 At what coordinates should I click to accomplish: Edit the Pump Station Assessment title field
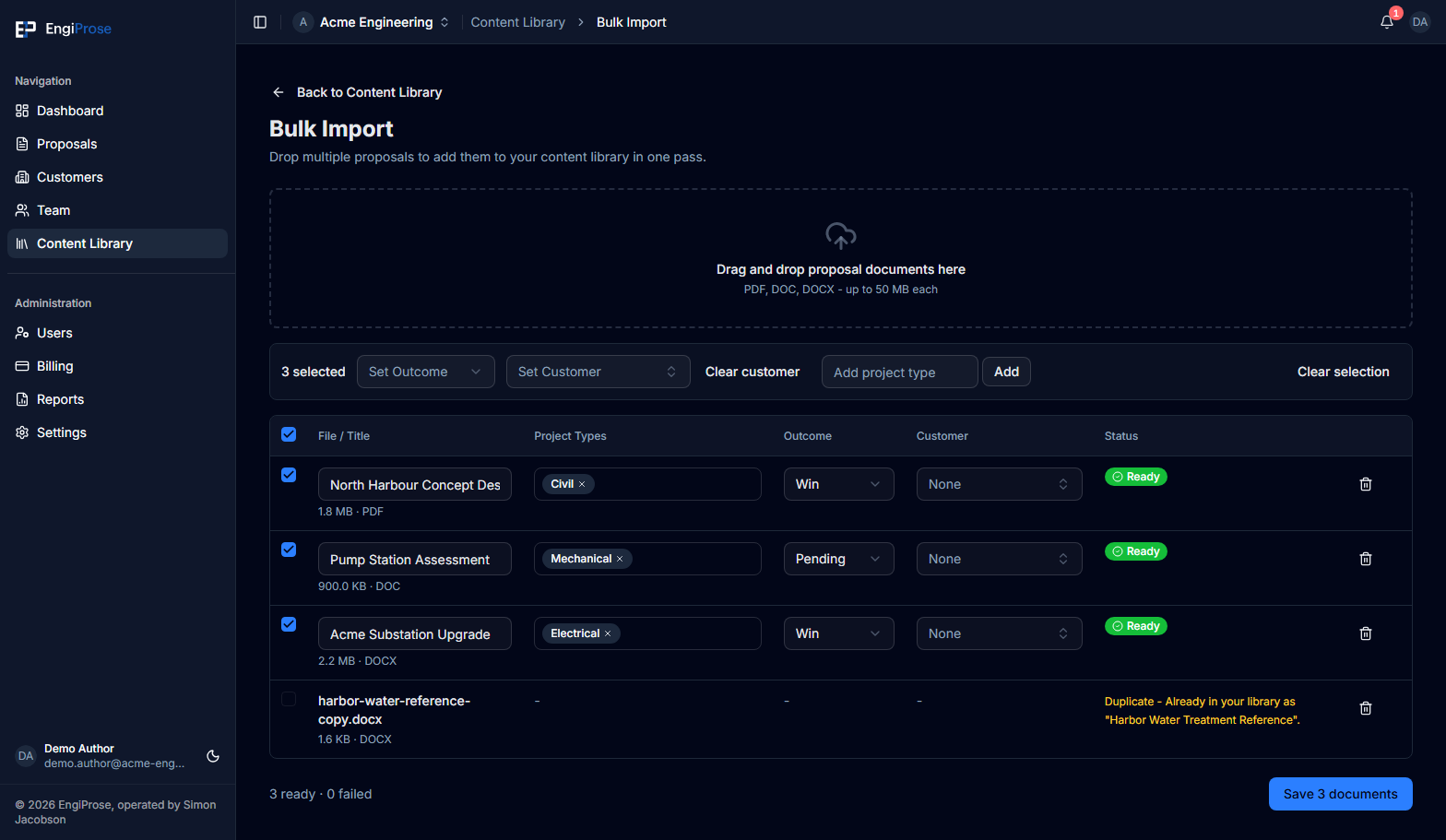pos(415,559)
